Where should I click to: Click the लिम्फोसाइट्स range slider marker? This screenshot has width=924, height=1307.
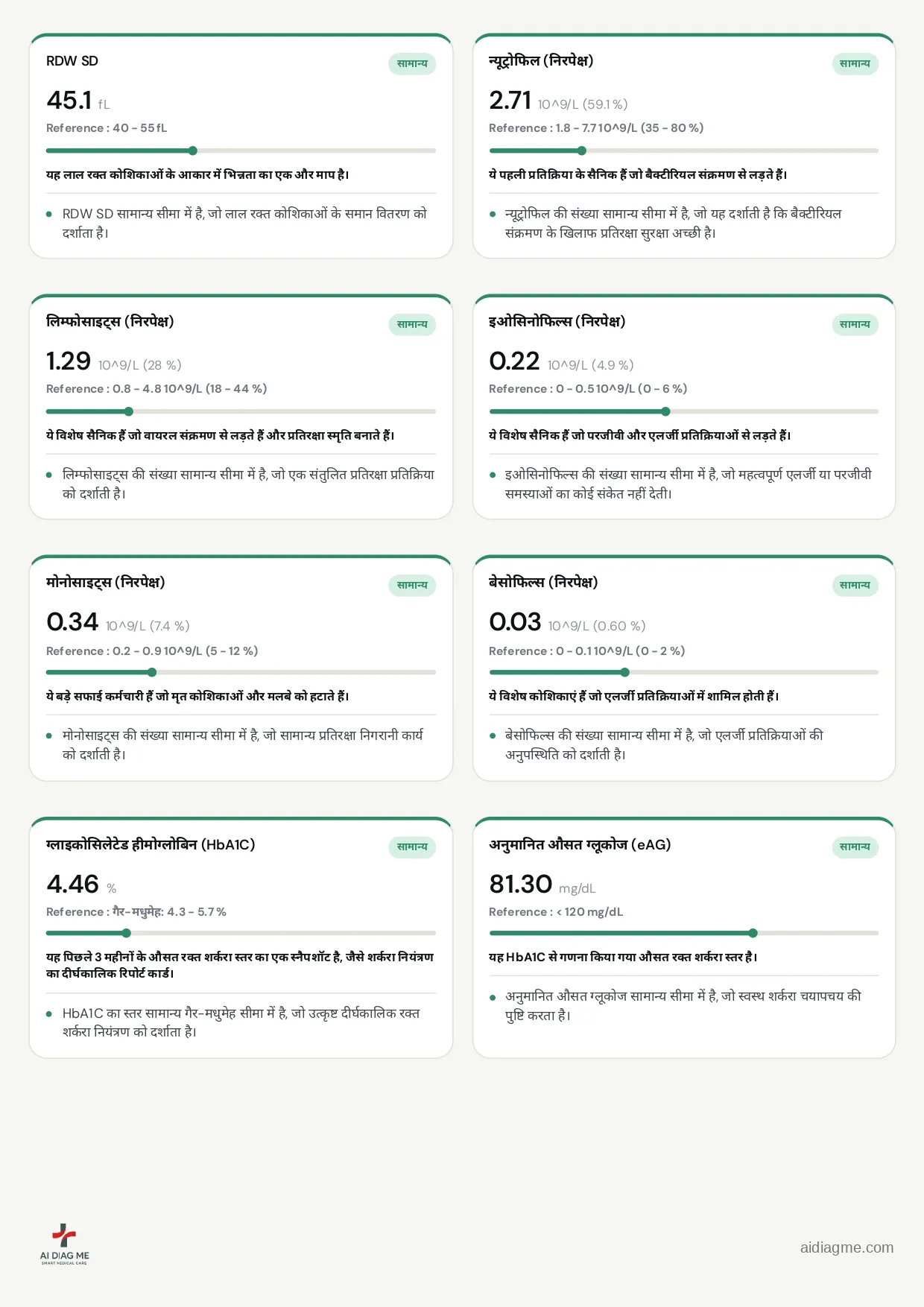point(129,411)
